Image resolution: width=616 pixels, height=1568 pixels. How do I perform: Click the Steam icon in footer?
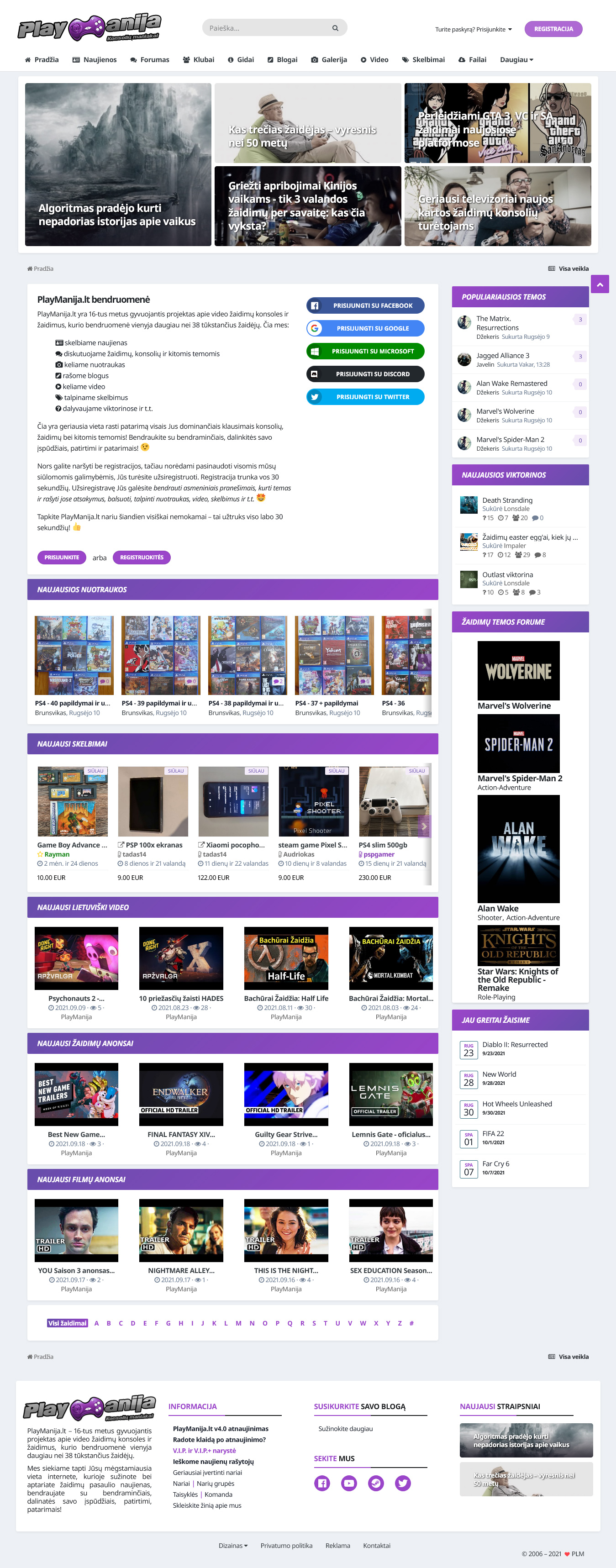(x=376, y=1484)
